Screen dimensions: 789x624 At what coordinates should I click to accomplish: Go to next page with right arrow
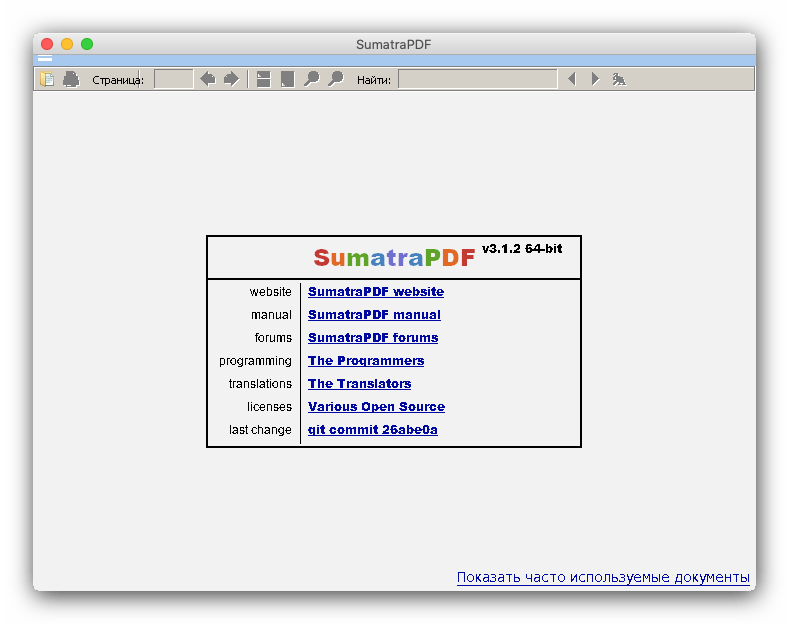[231, 79]
